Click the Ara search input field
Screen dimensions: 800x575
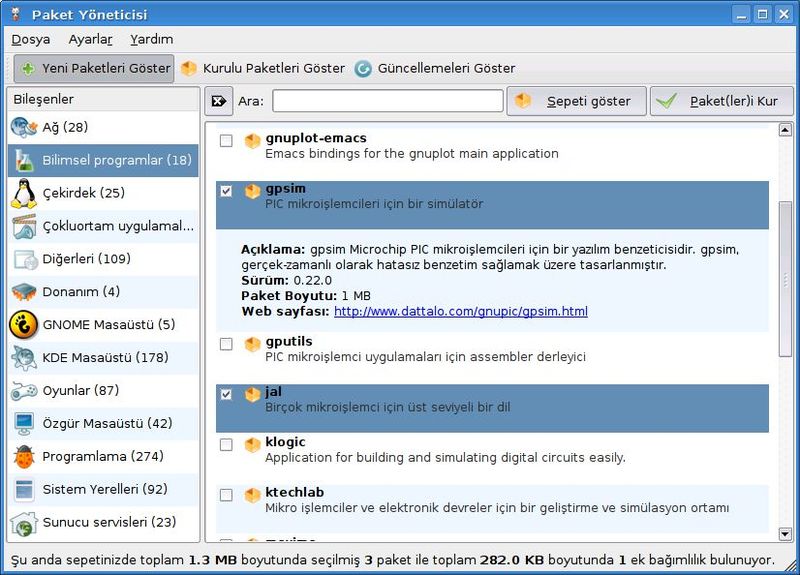387,101
